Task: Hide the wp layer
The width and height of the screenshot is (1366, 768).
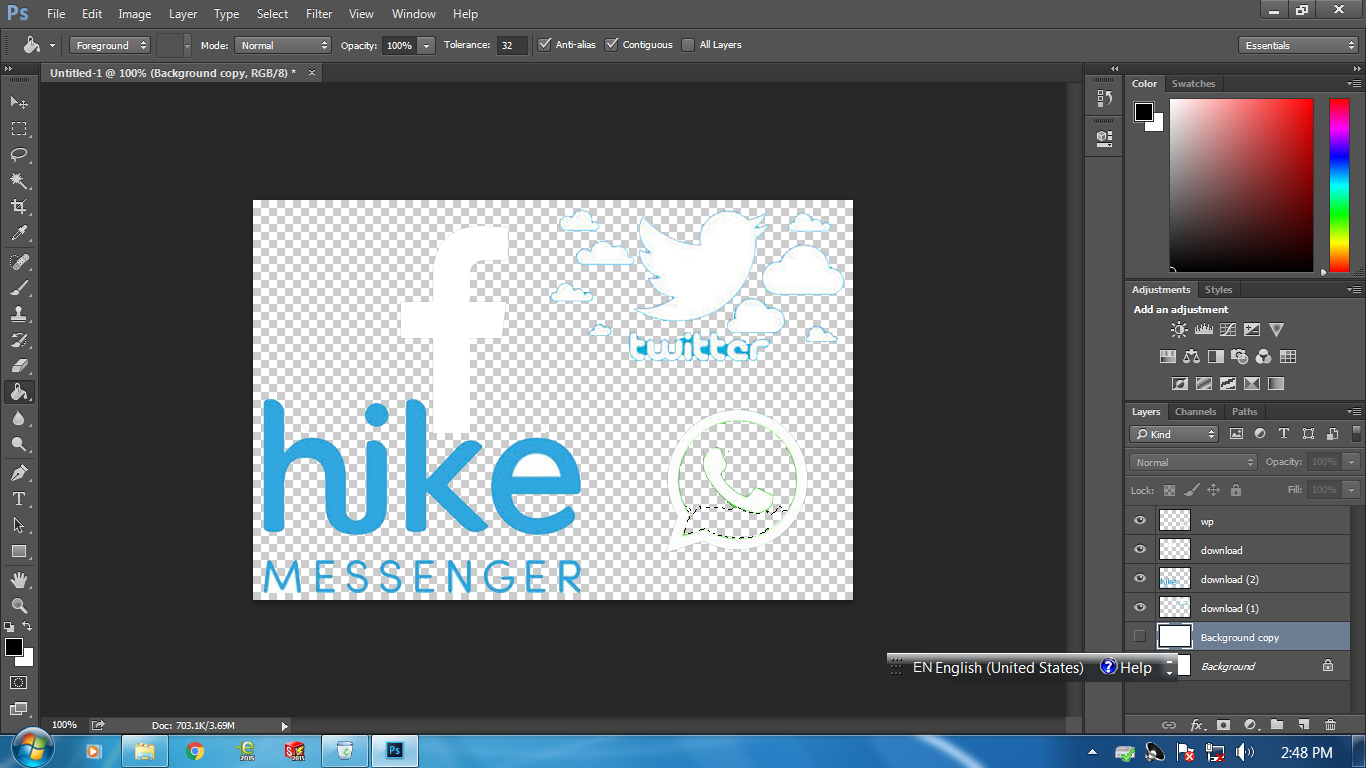Action: click(x=1140, y=521)
